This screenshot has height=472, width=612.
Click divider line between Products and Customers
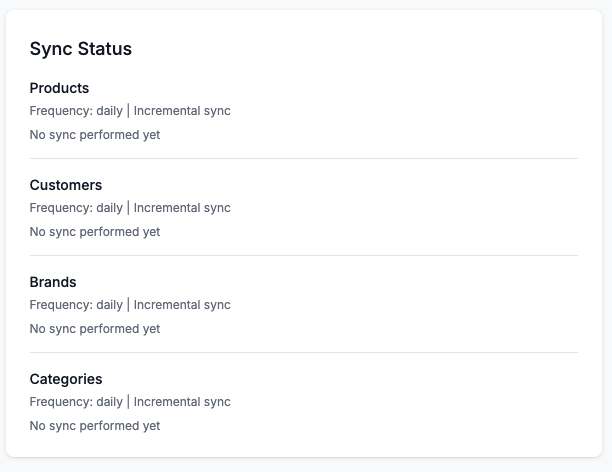point(304,158)
